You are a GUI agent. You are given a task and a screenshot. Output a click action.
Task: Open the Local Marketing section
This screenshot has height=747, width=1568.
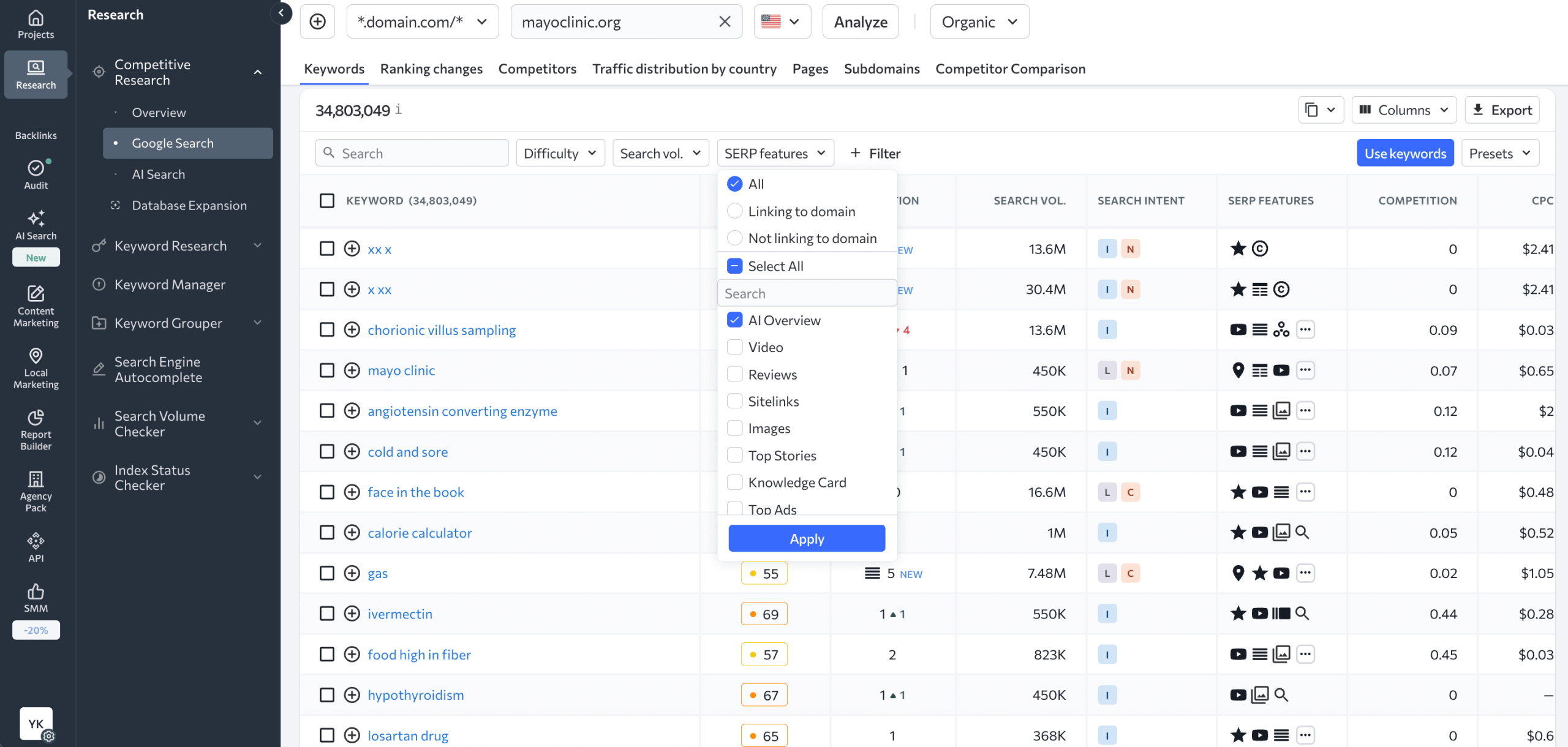click(x=36, y=367)
